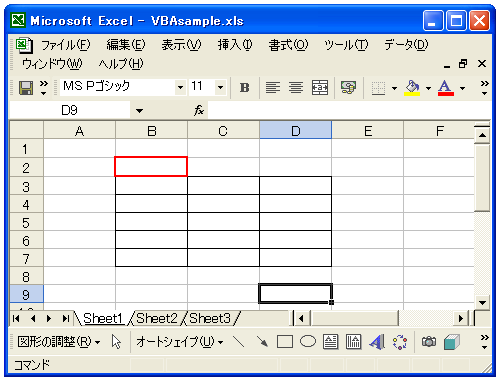Viewport: 500px width, 380px height.
Task: Select the Arrow drawing tool
Action: (262, 342)
